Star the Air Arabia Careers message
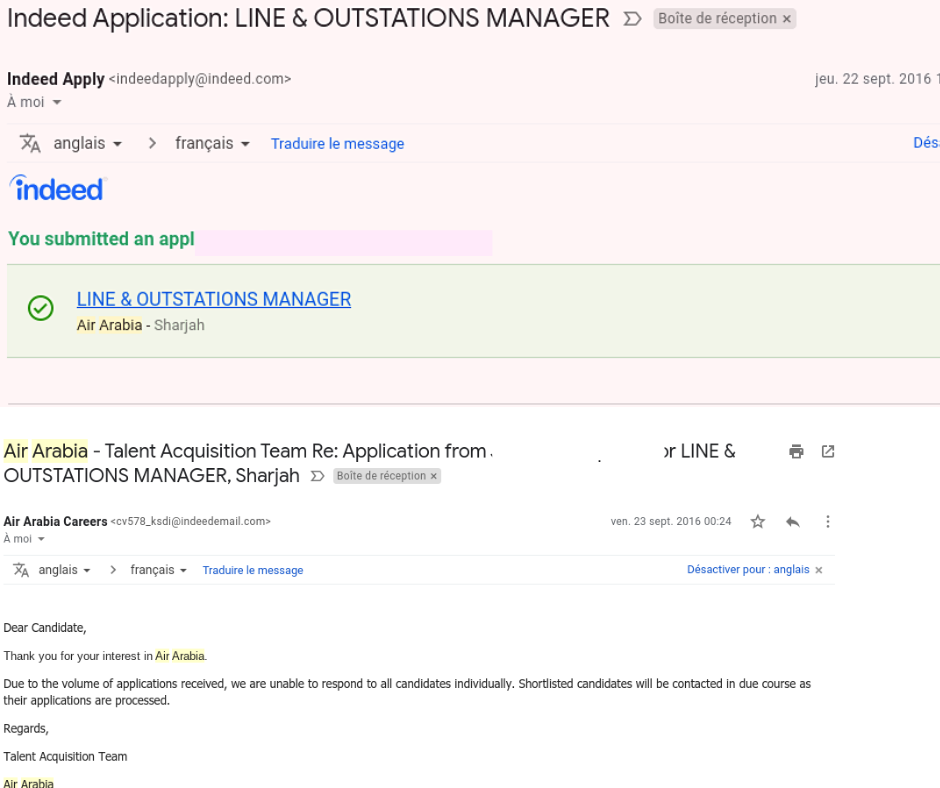The width and height of the screenshot is (940, 788). click(758, 522)
